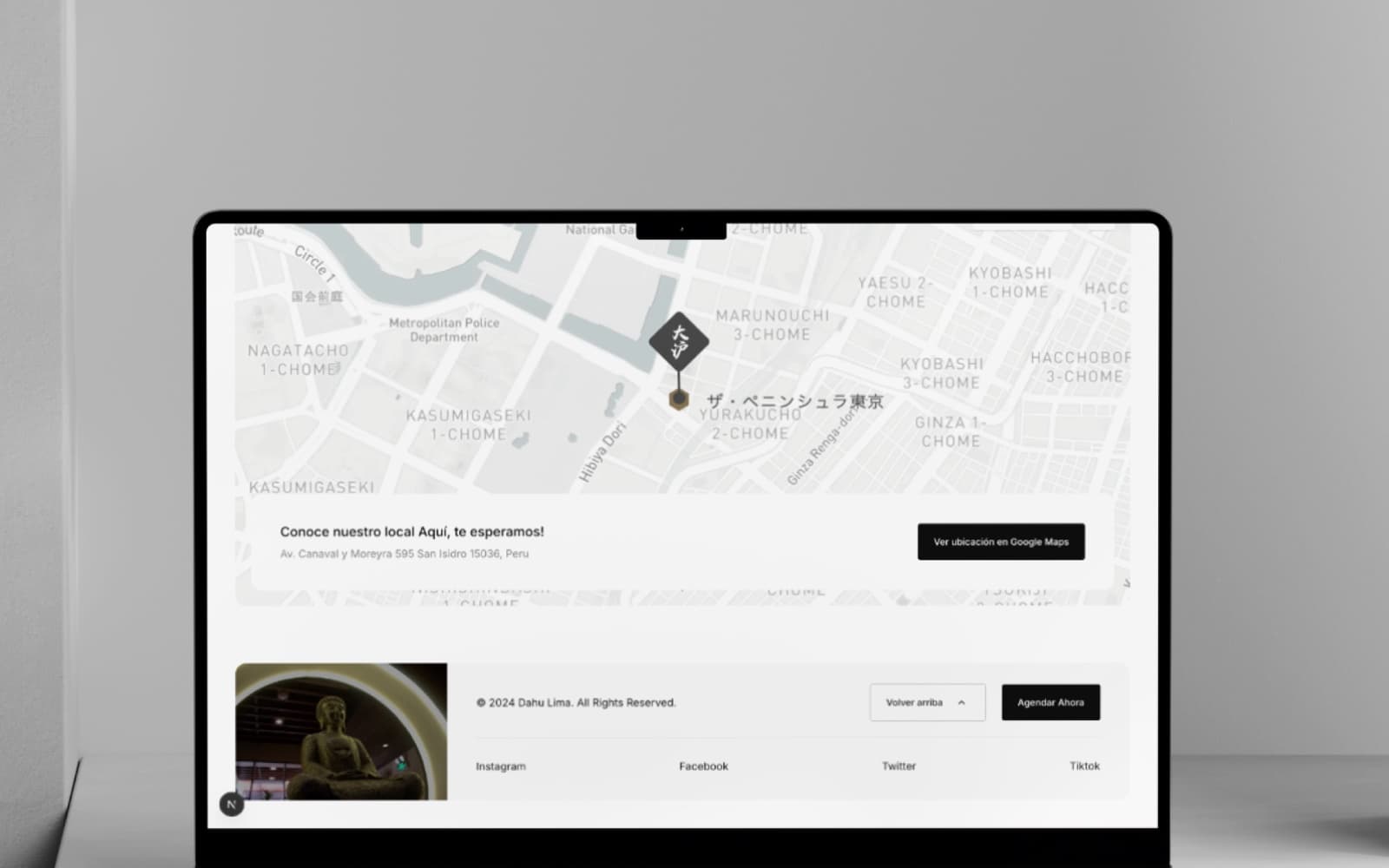
Task: Click the Buddha statue footer image
Action: [x=341, y=732]
